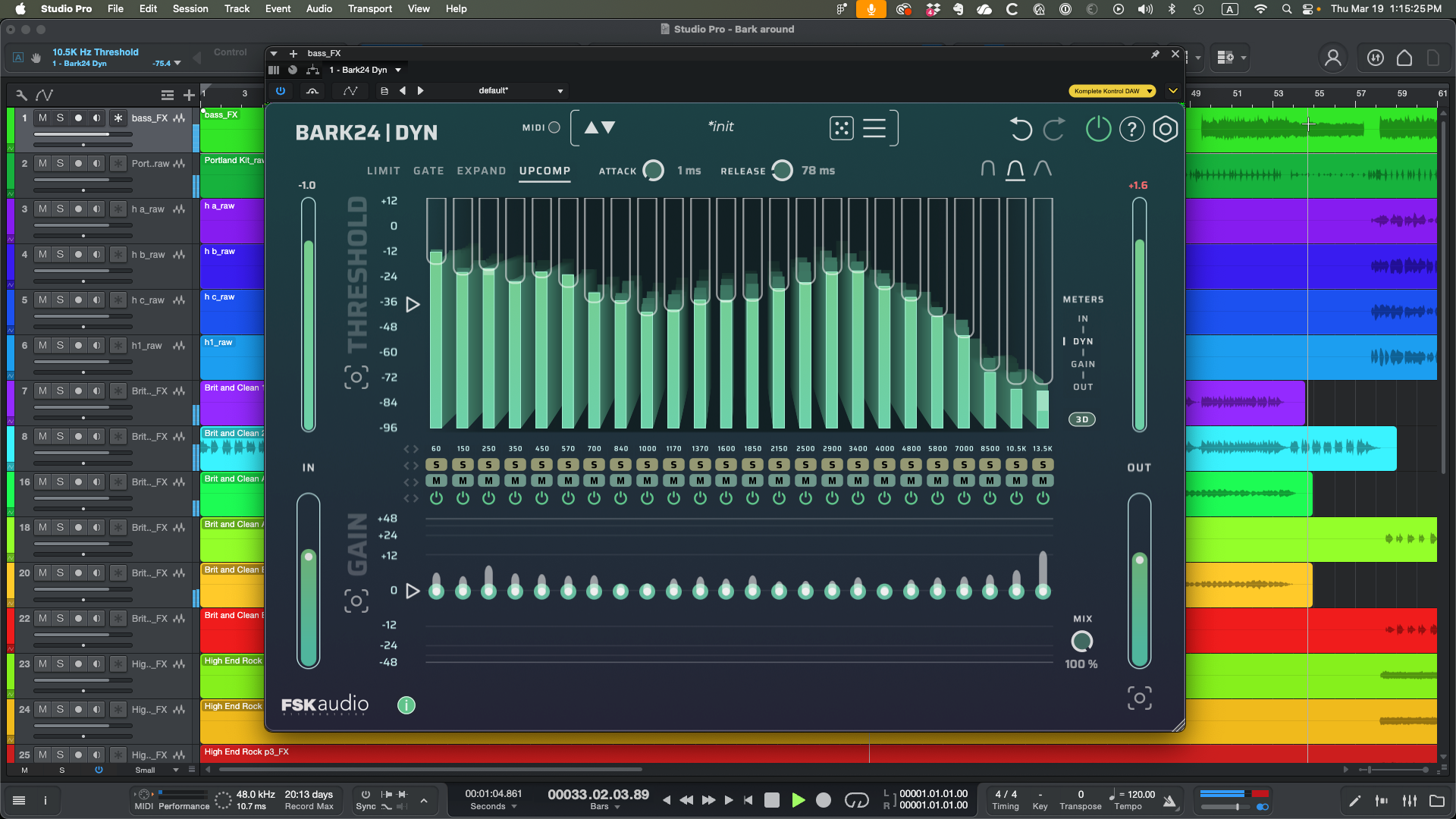Toggle power of the 13.5K band
The height and width of the screenshot is (819, 1456).
[x=1043, y=498]
